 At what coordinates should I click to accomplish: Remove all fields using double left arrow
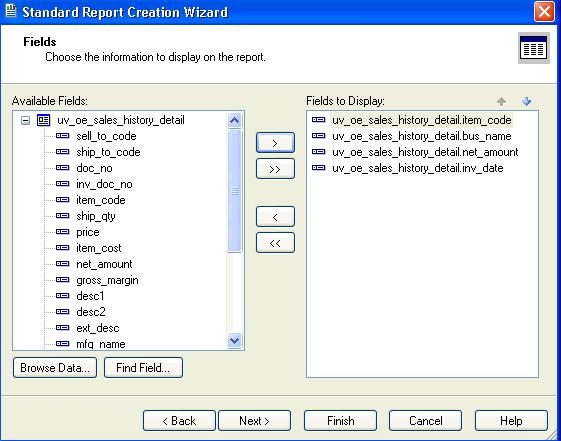coord(275,243)
